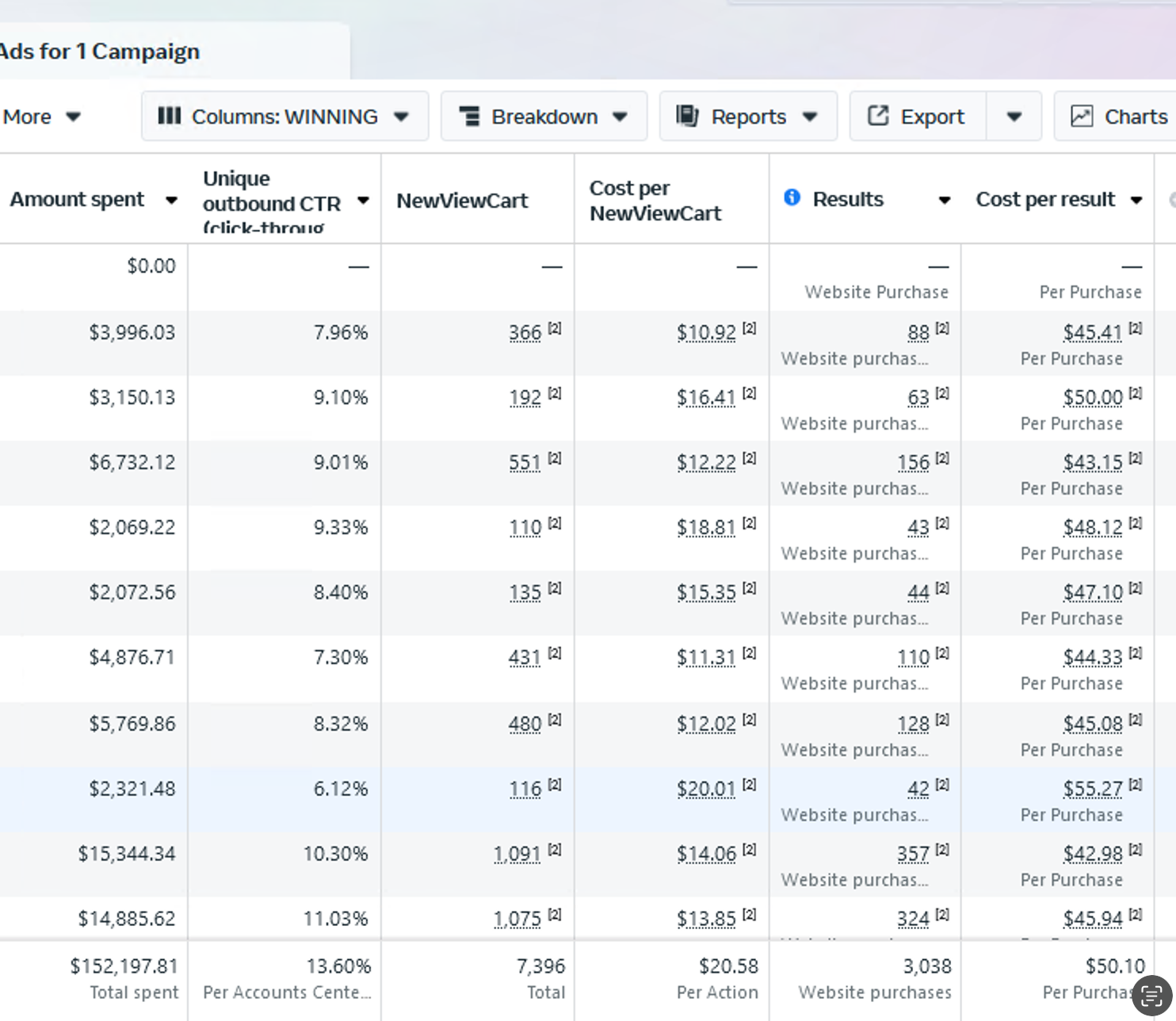Click the Charts graph icon

coord(1082,117)
